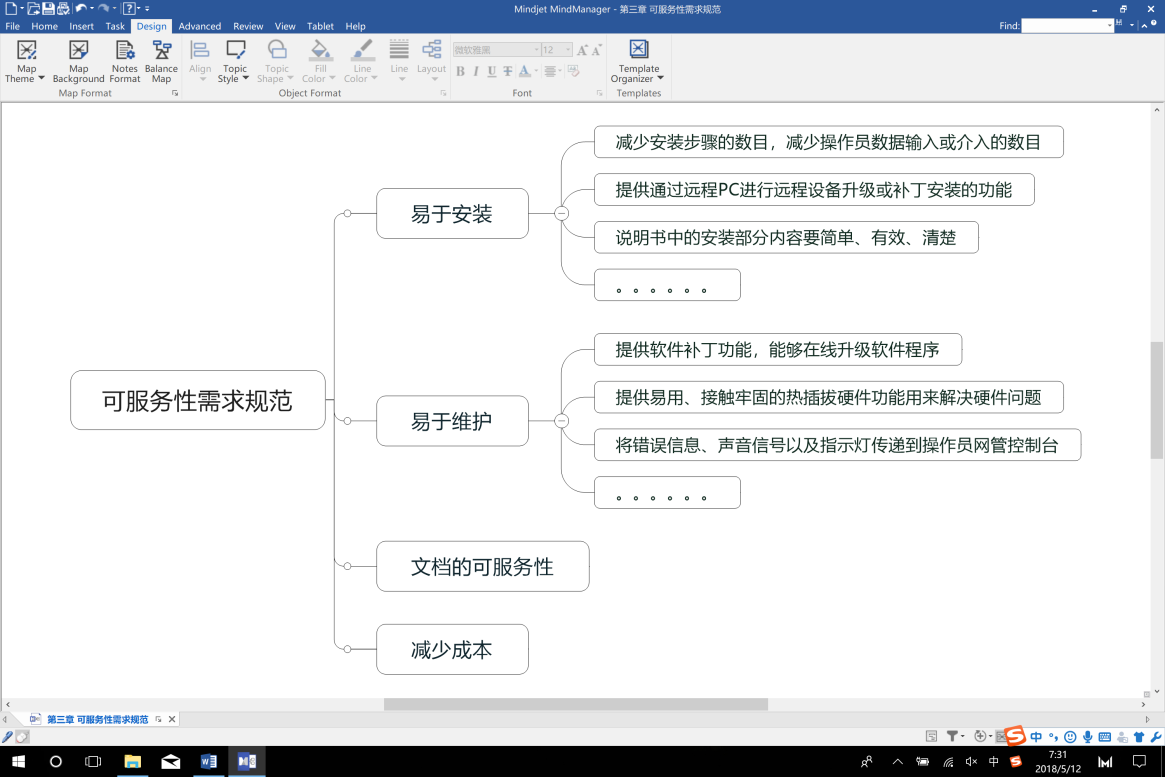Collapse the 易于安装 branch subtopics
1165x777 pixels.
click(x=561, y=213)
